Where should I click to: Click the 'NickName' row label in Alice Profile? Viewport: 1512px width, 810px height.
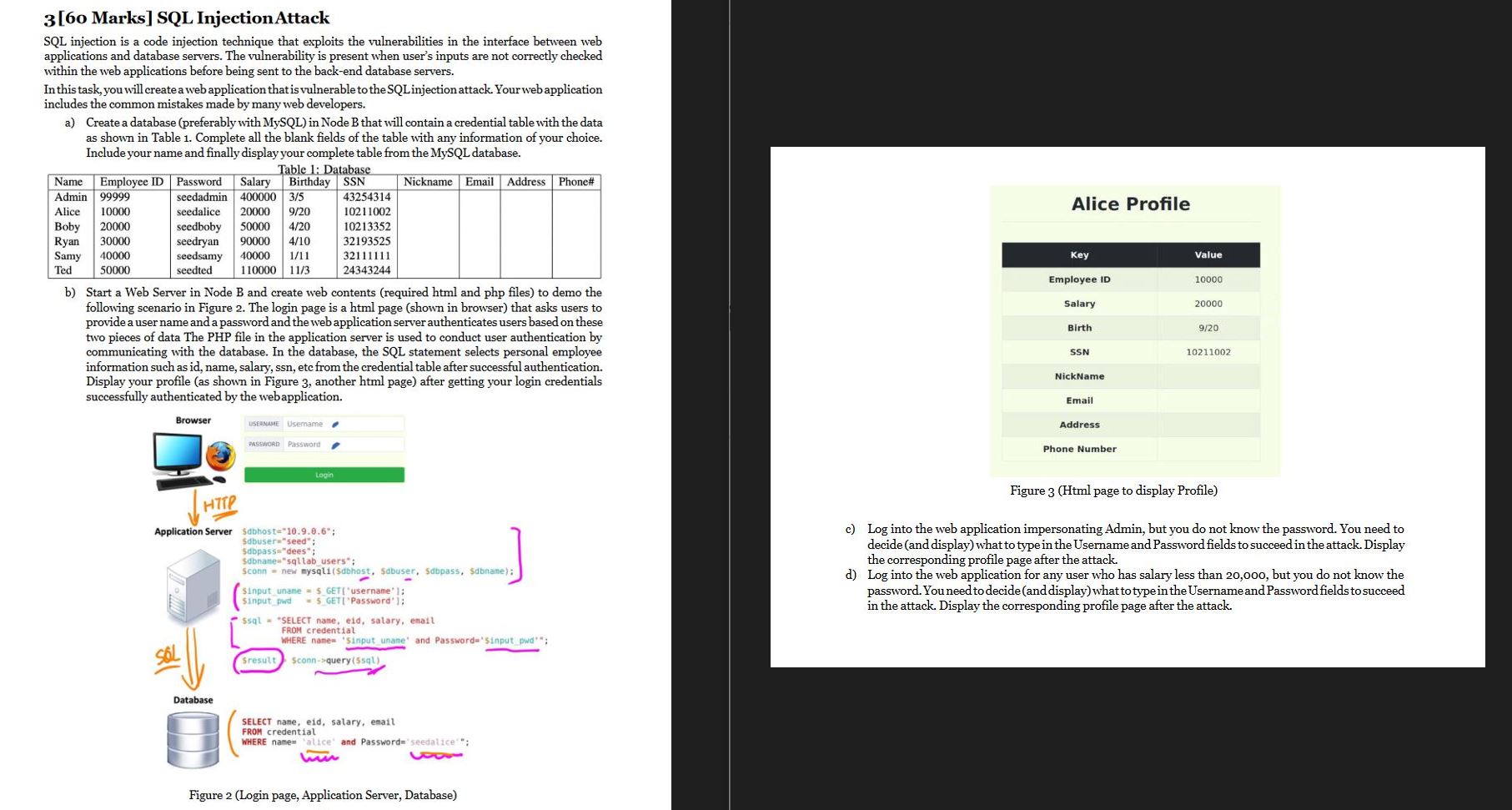(x=1079, y=376)
